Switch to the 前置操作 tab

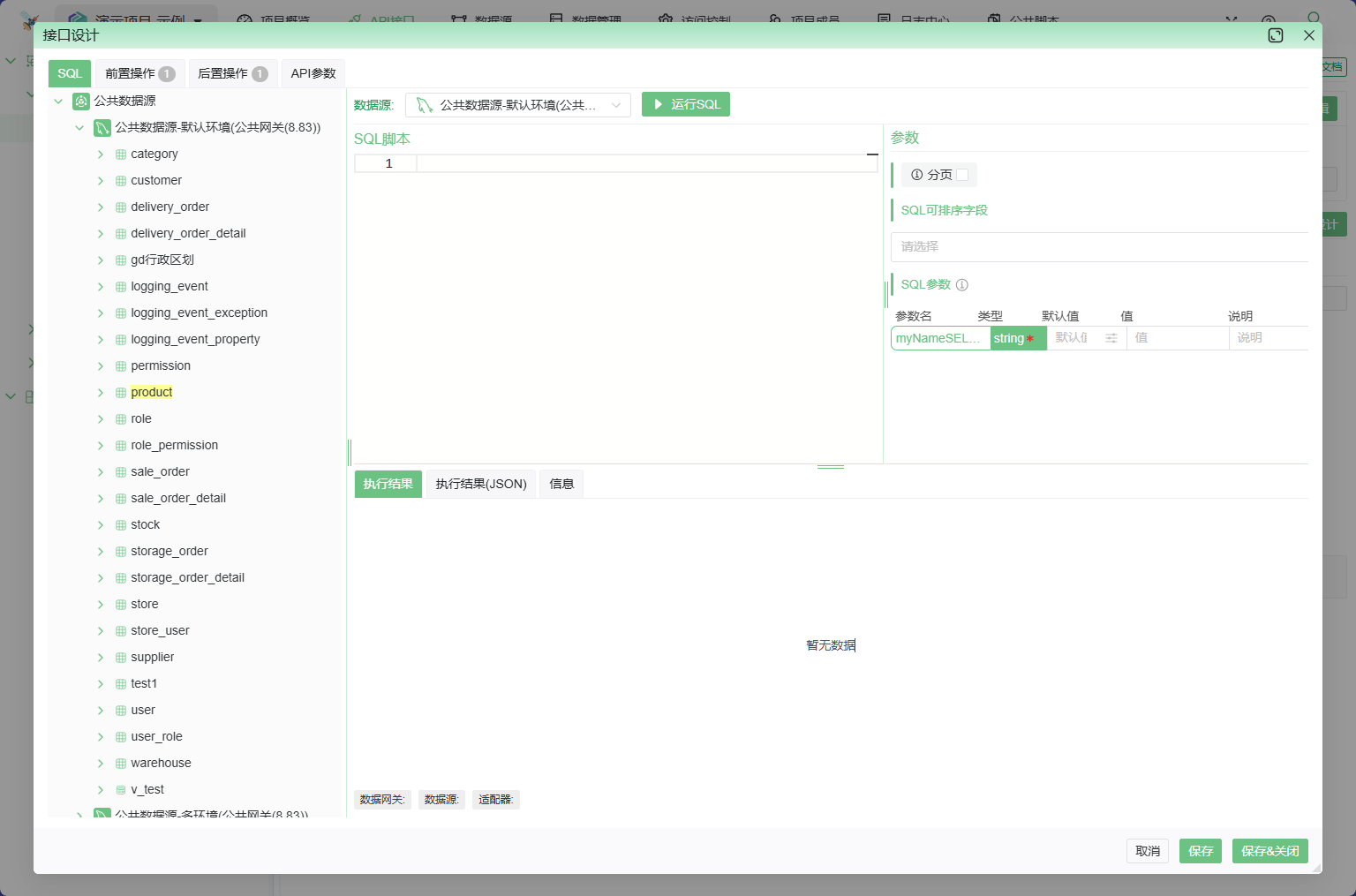pyautogui.click(x=139, y=73)
